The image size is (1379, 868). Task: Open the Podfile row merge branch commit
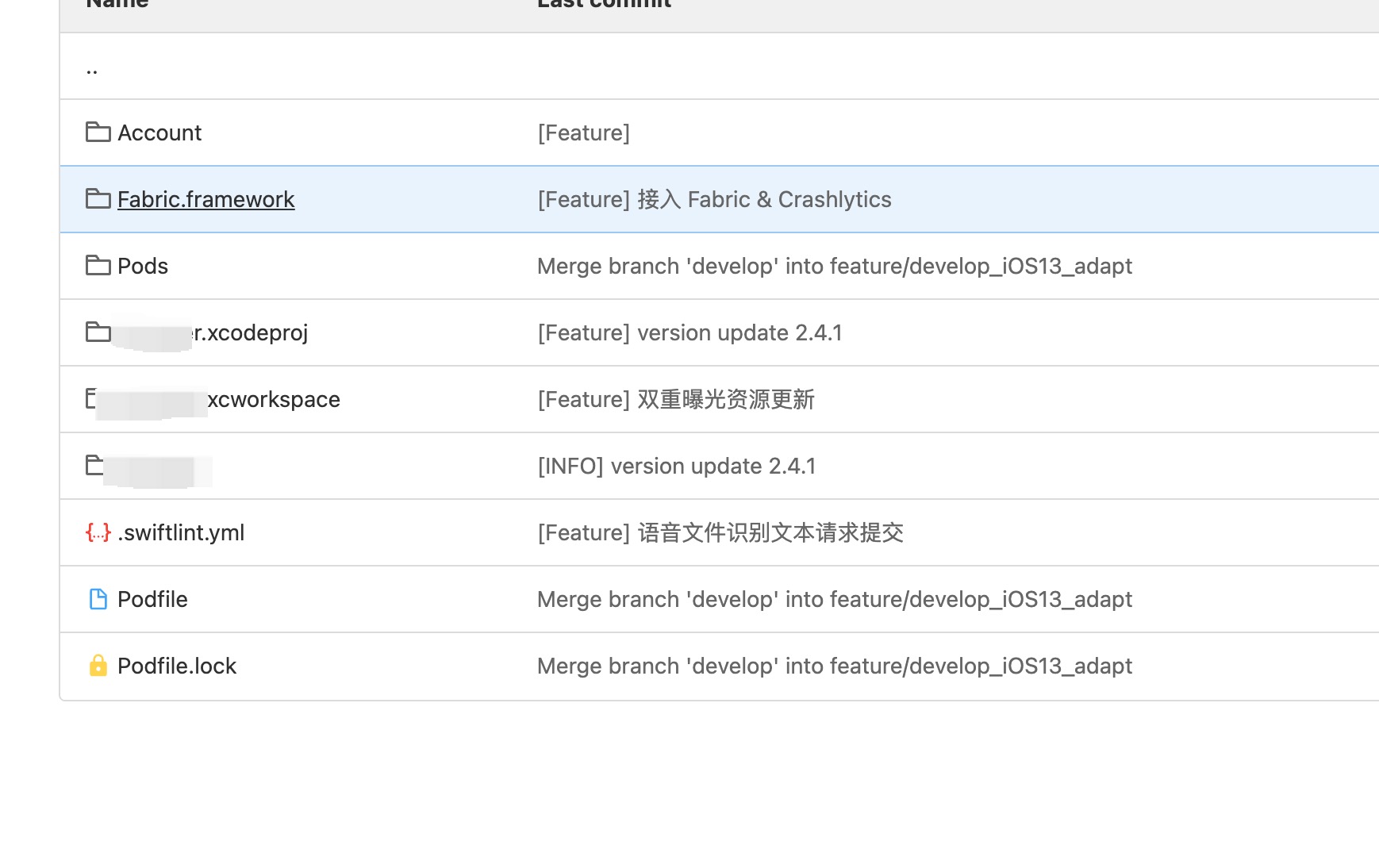(835, 599)
